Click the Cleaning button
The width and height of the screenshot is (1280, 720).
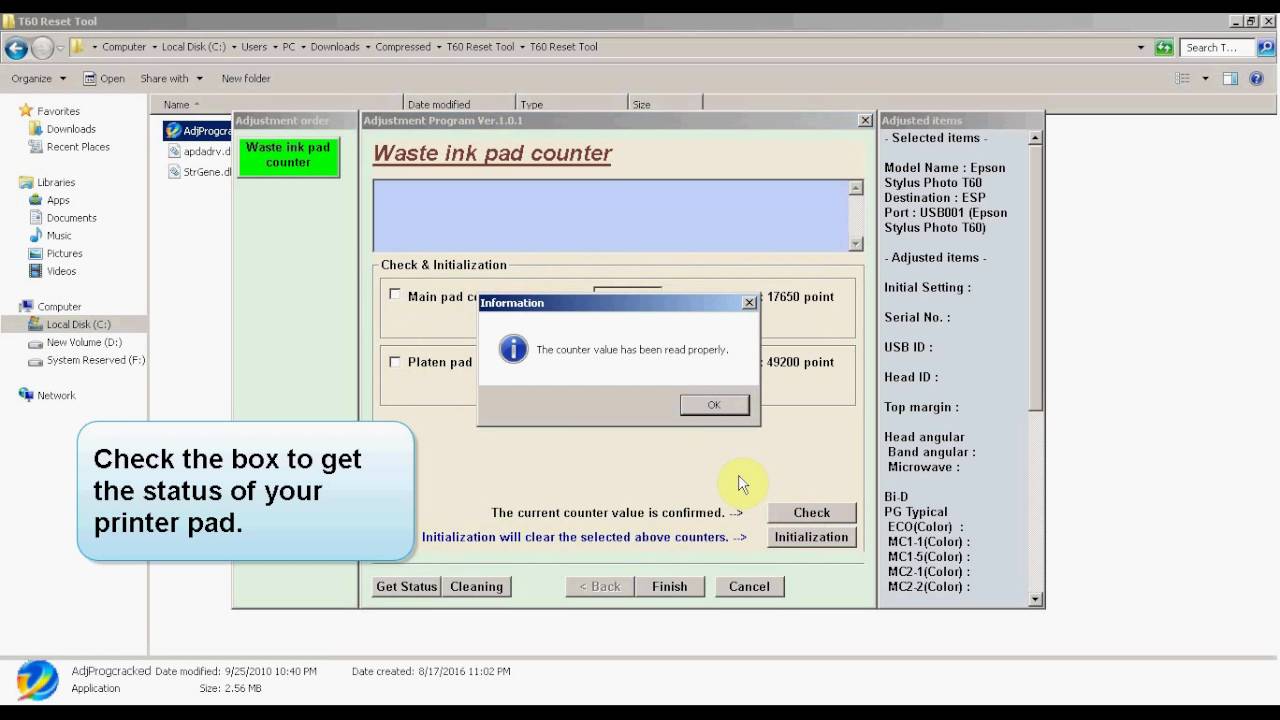point(476,587)
